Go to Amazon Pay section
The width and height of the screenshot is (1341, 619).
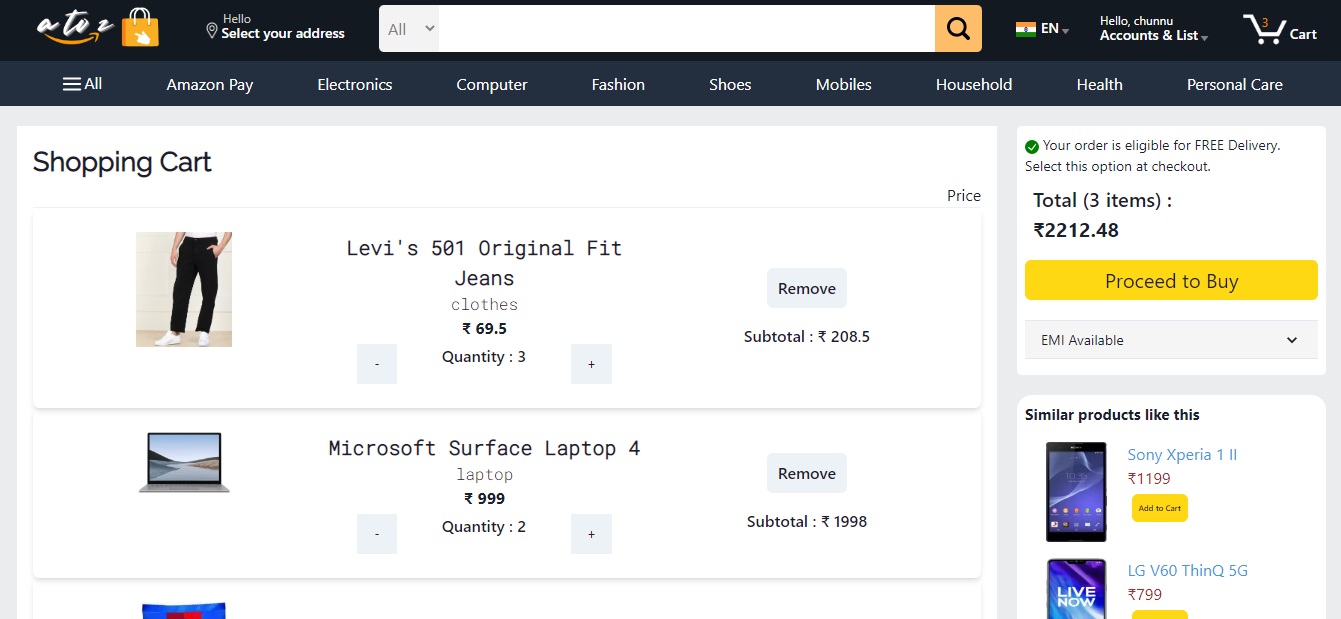click(210, 85)
